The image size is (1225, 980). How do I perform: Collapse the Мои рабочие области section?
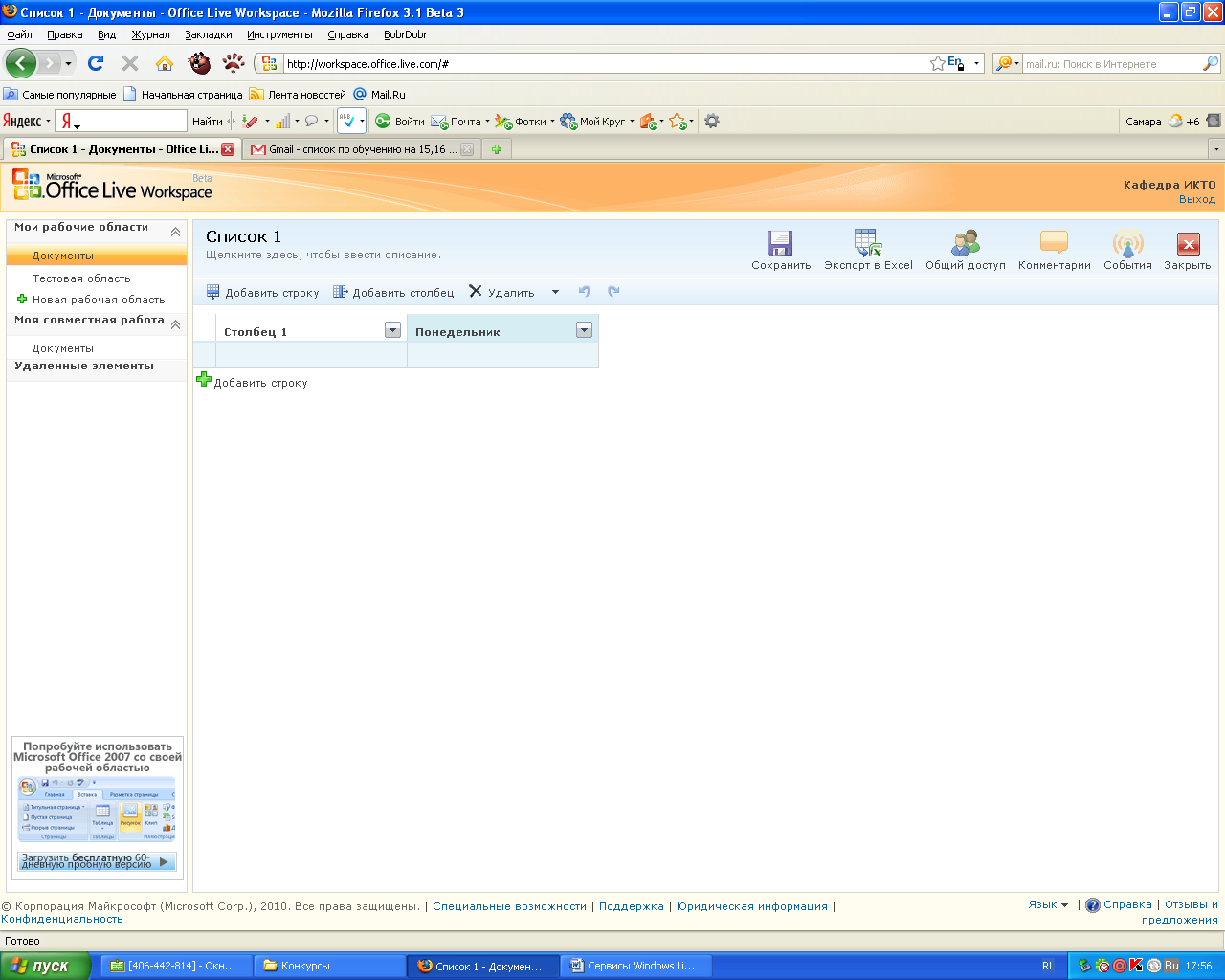175,232
